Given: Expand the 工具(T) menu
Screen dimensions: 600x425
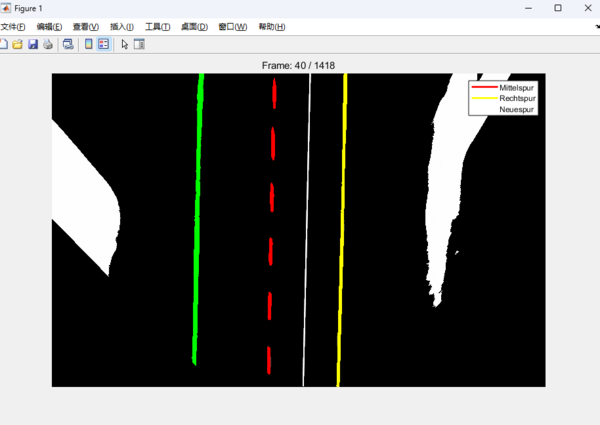Looking at the screenshot, I should pyautogui.click(x=158, y=26).
